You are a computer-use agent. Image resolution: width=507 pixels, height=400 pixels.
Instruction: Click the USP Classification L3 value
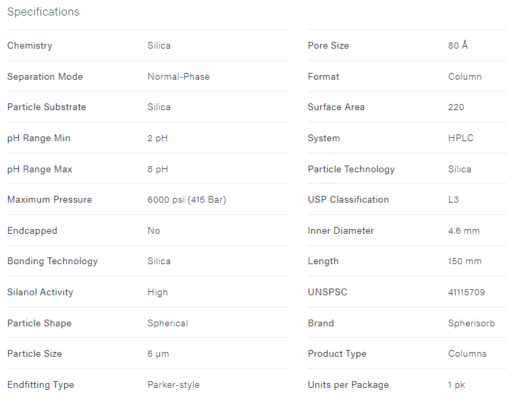453,200
